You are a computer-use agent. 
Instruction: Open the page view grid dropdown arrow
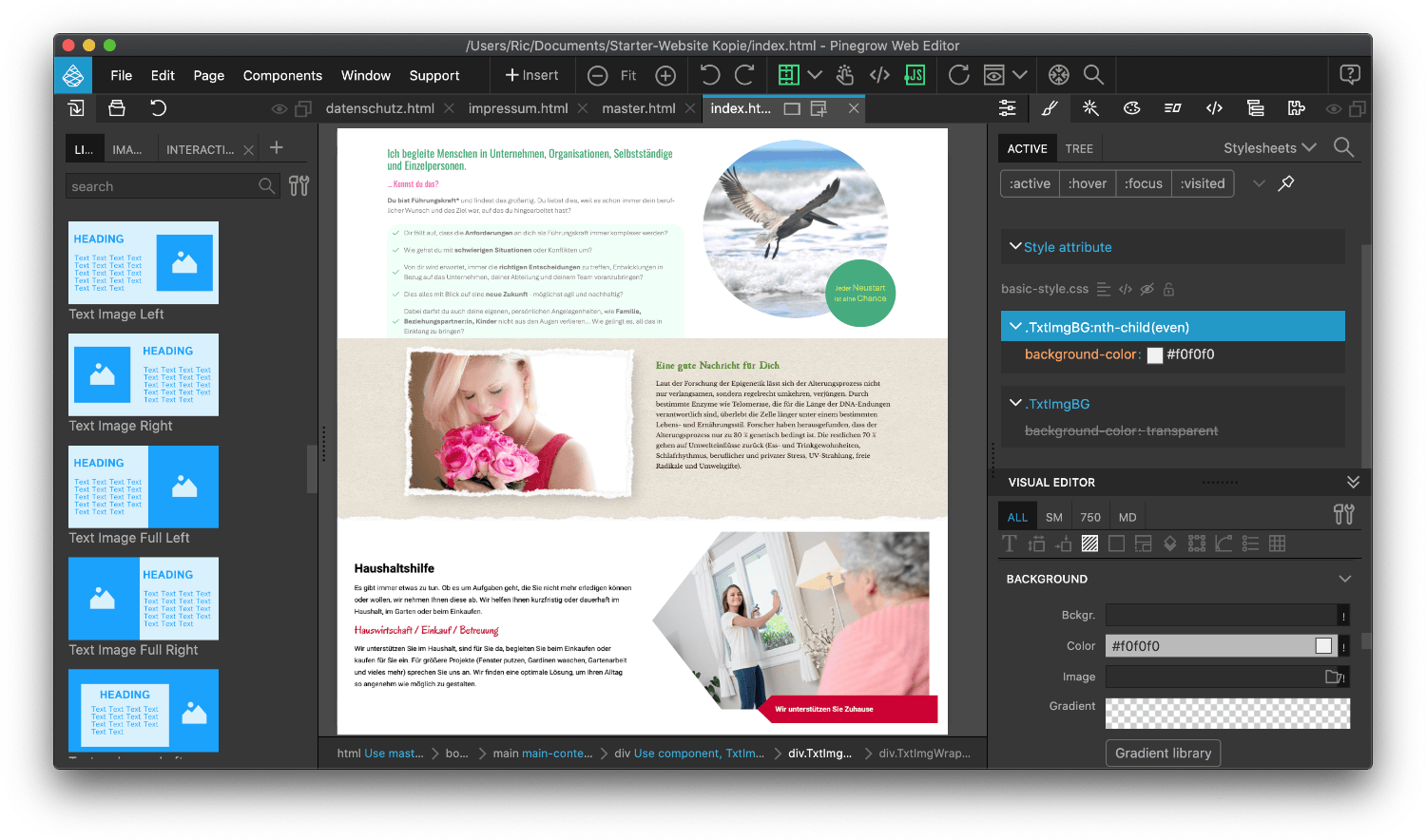point(815,74)
